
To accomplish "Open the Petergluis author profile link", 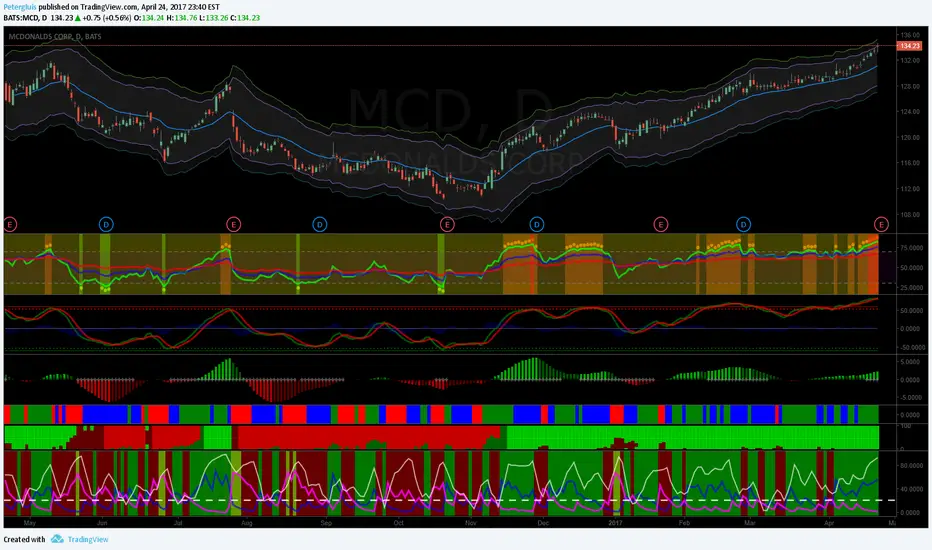I will [20, 7].
